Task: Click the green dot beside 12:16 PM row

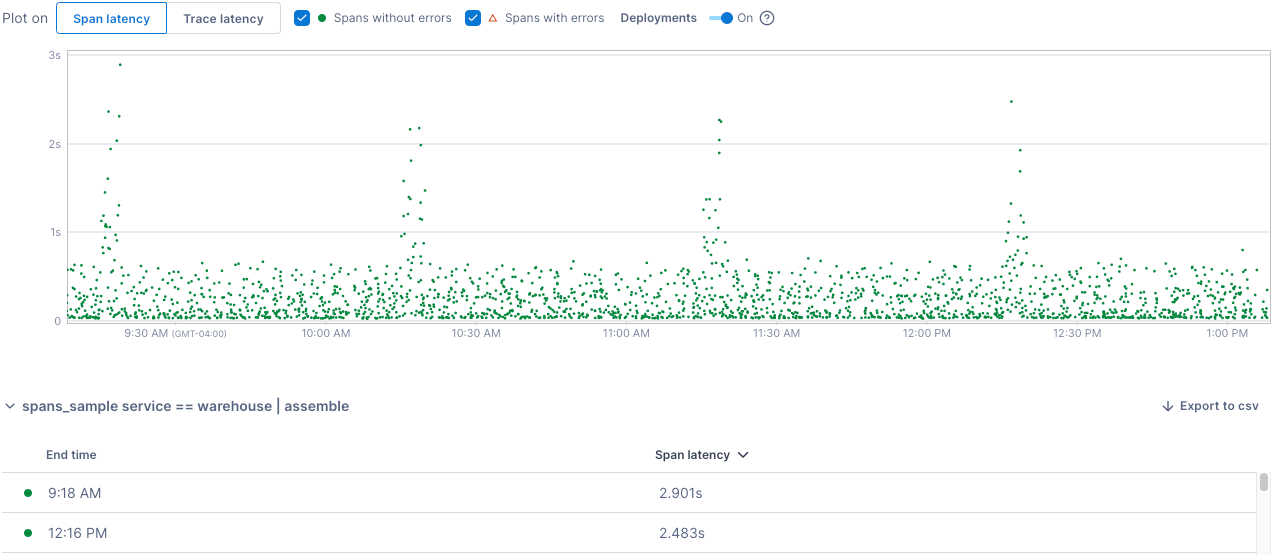Action: pyautogui.click(x=28, y=533)
